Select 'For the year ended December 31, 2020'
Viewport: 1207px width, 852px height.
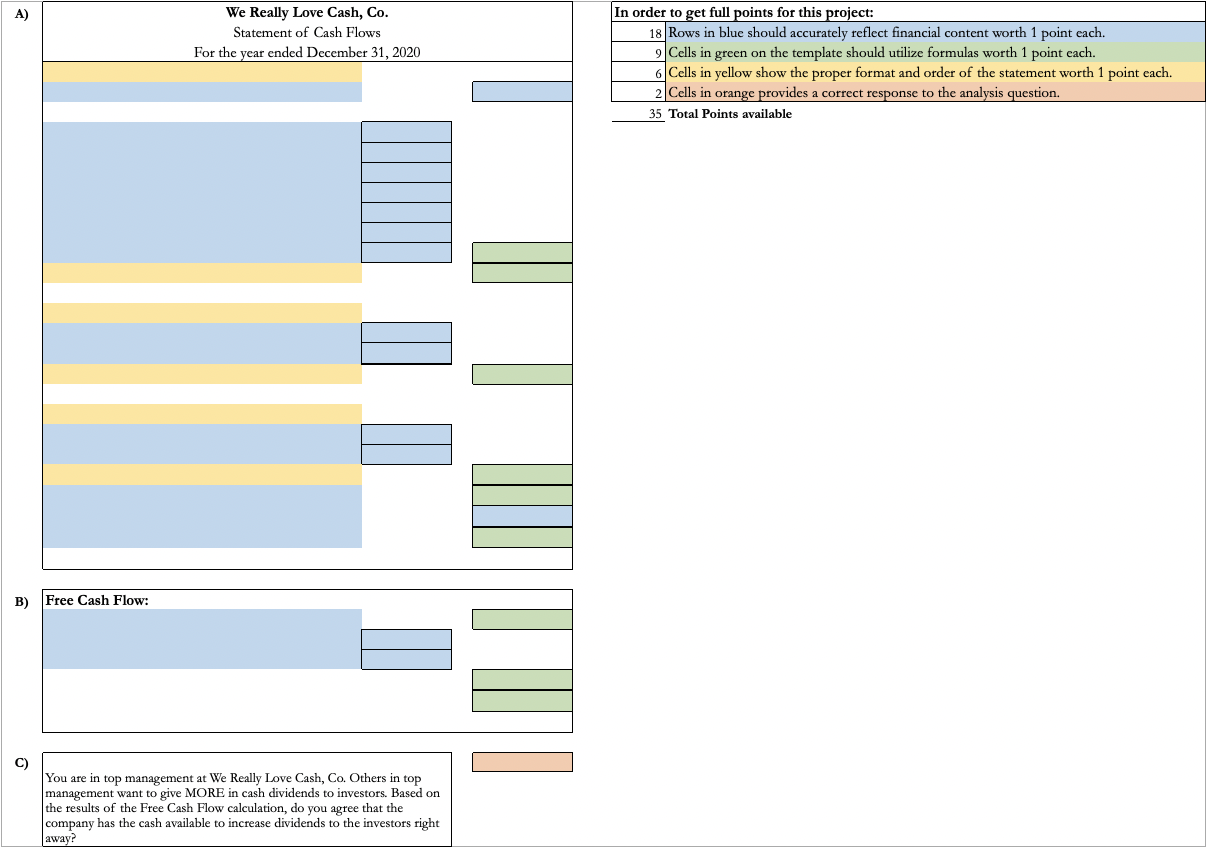pos(307,52)
